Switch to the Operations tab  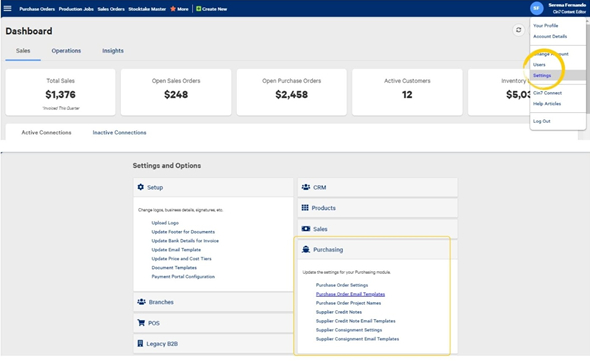tap(66, 51)
